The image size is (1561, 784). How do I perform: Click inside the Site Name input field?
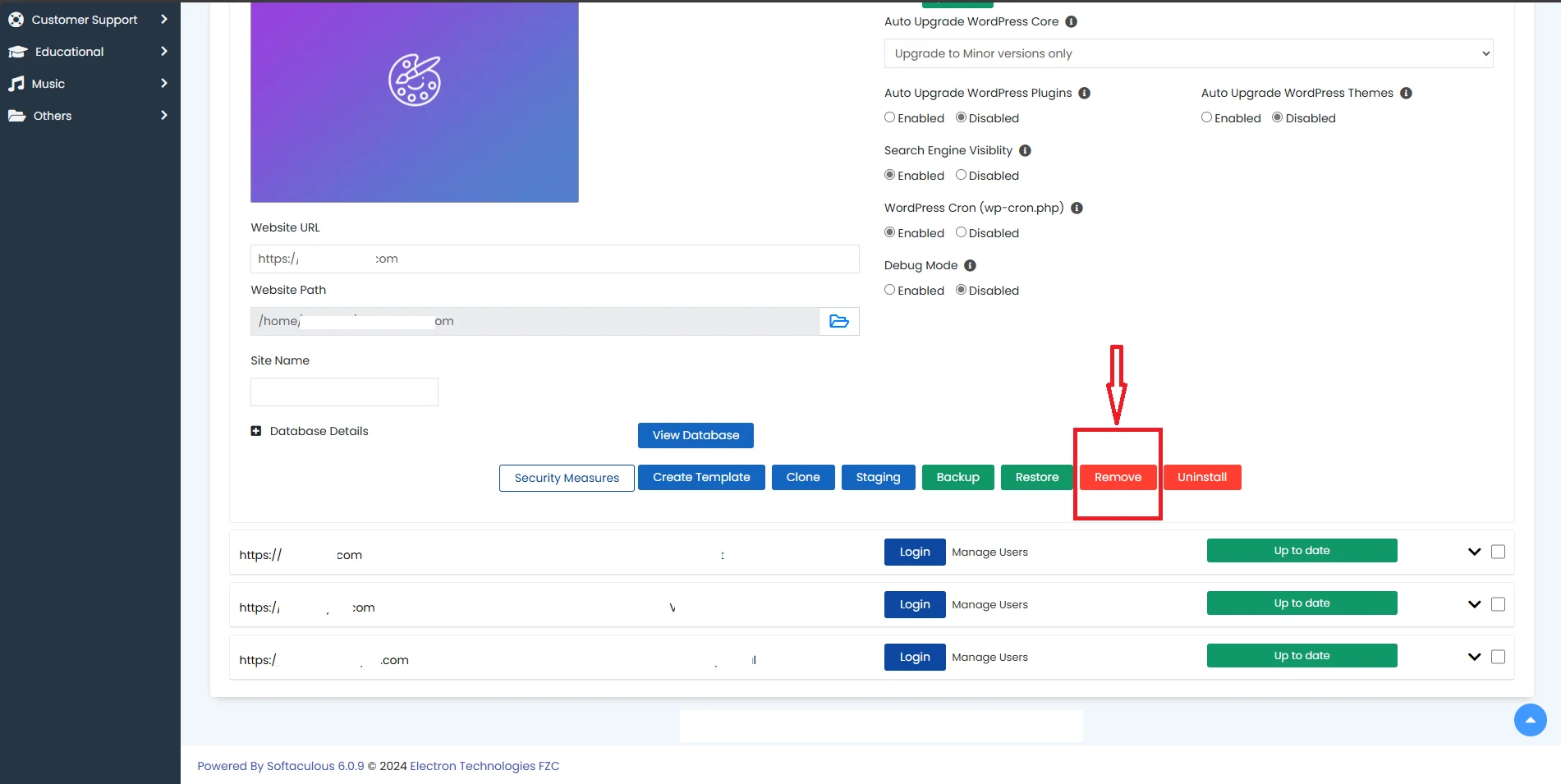click(344, 392)
